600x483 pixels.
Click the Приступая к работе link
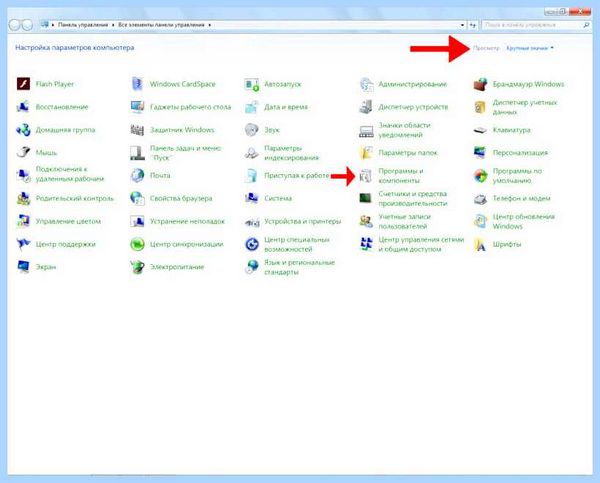click(x=297, y=175)
